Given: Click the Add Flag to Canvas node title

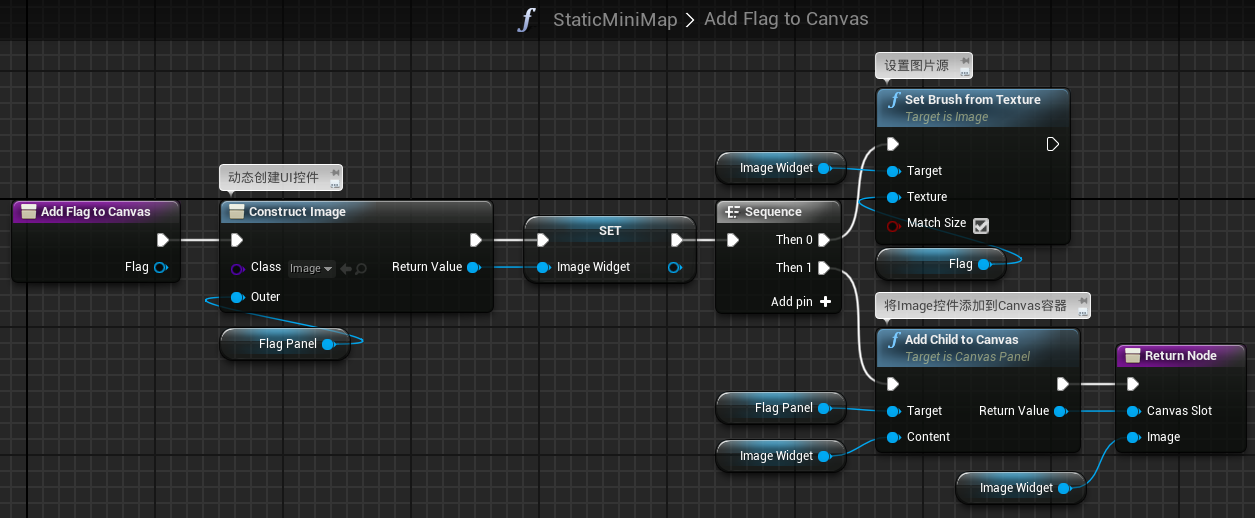Looking at the screenshot, I should click(96, 212).
